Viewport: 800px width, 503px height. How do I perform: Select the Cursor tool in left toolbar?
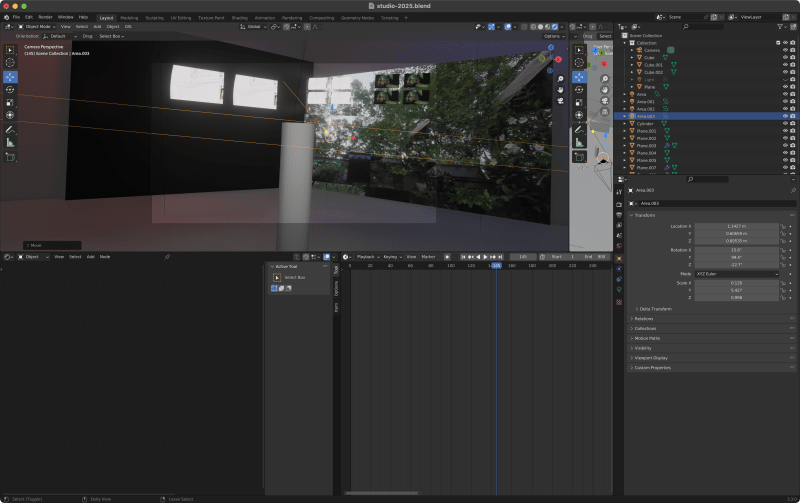tap(11, 63)
